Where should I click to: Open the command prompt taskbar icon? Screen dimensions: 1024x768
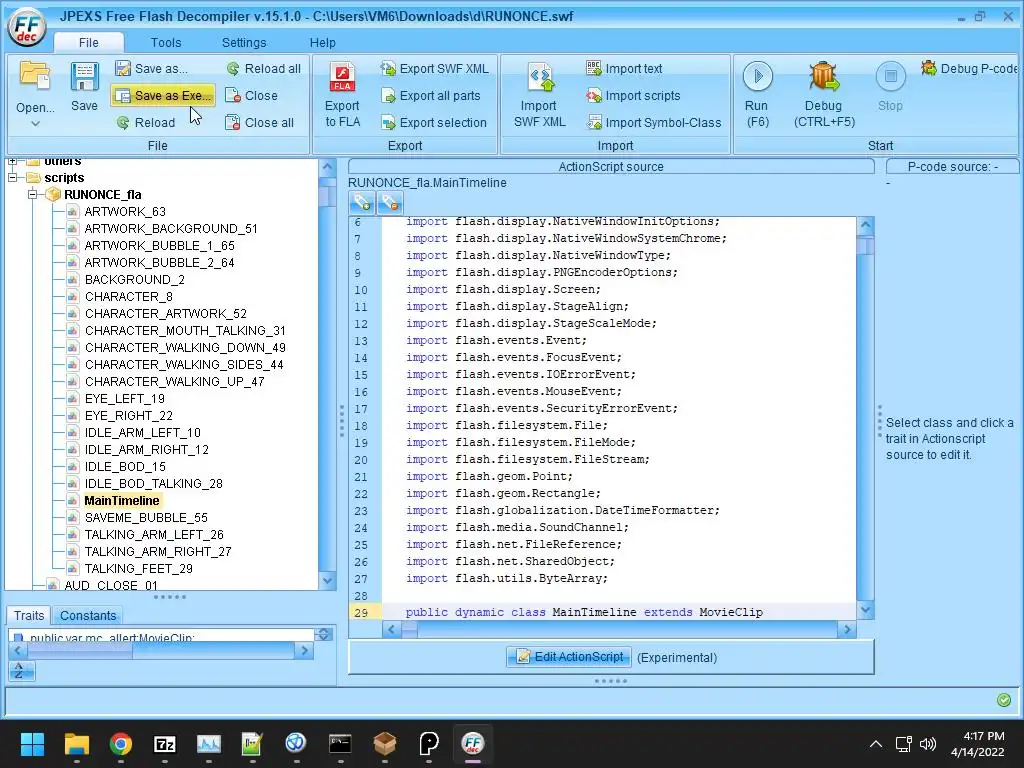[x=340, y=744]
